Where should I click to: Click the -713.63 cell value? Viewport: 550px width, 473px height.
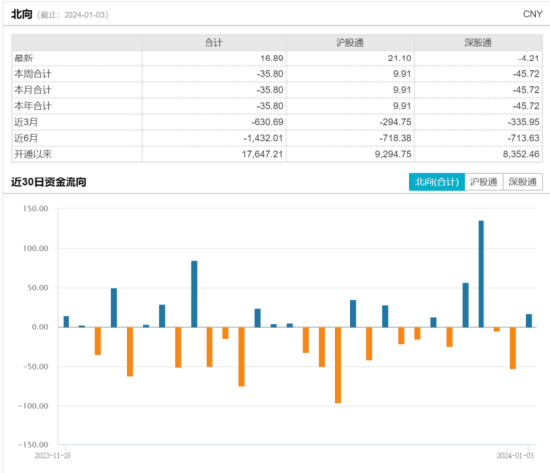[x=523, y=138]
